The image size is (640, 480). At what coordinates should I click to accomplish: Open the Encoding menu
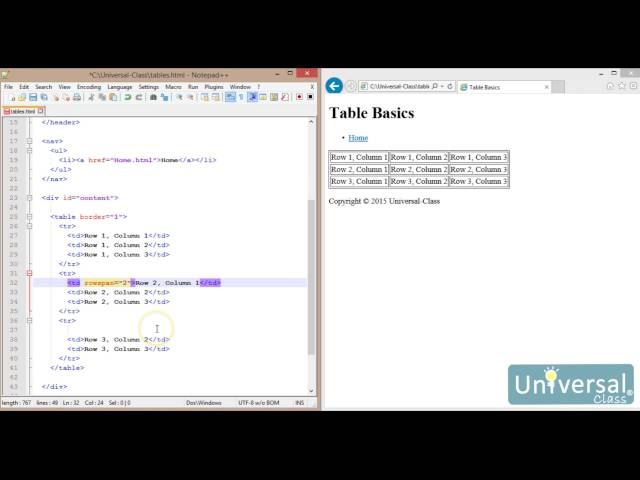pos(89,87)
